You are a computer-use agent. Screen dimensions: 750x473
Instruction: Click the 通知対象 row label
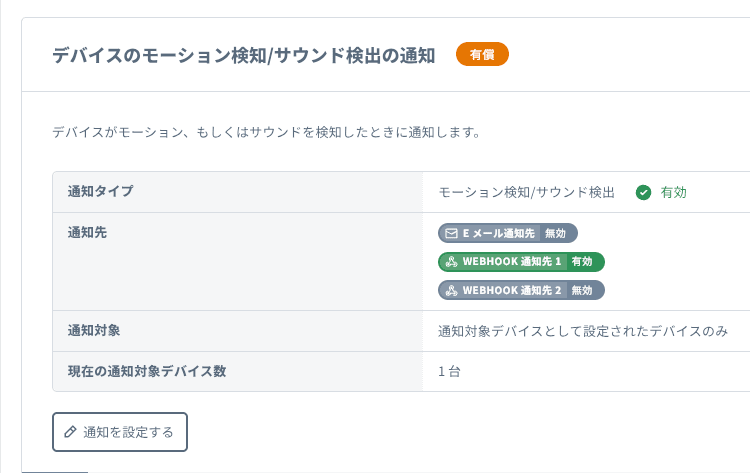click(94, 330)
